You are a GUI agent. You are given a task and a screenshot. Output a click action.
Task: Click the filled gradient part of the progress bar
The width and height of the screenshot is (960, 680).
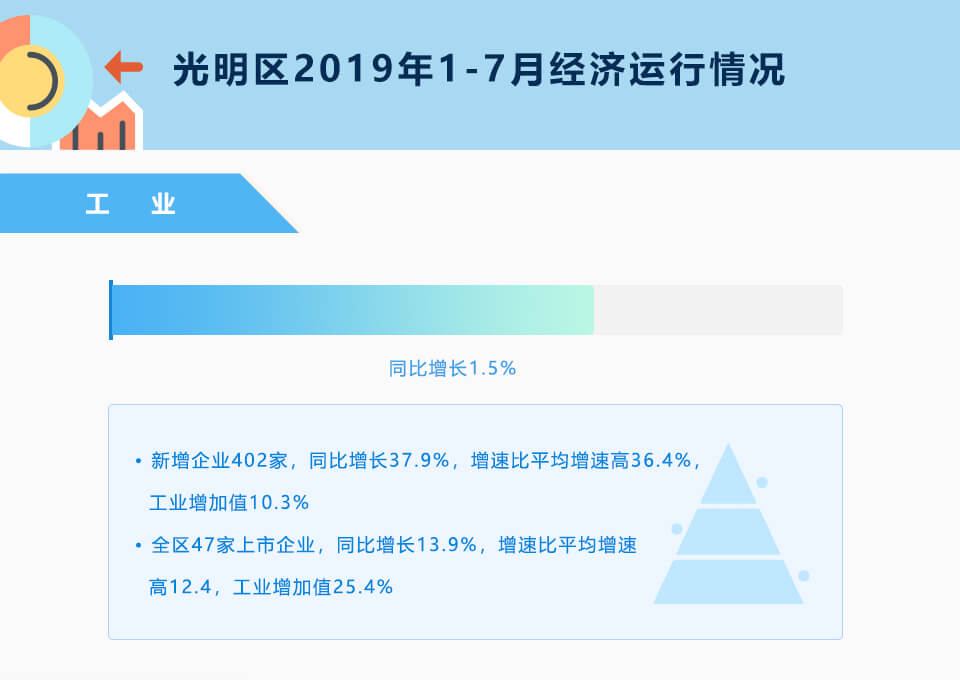(353, 310)
